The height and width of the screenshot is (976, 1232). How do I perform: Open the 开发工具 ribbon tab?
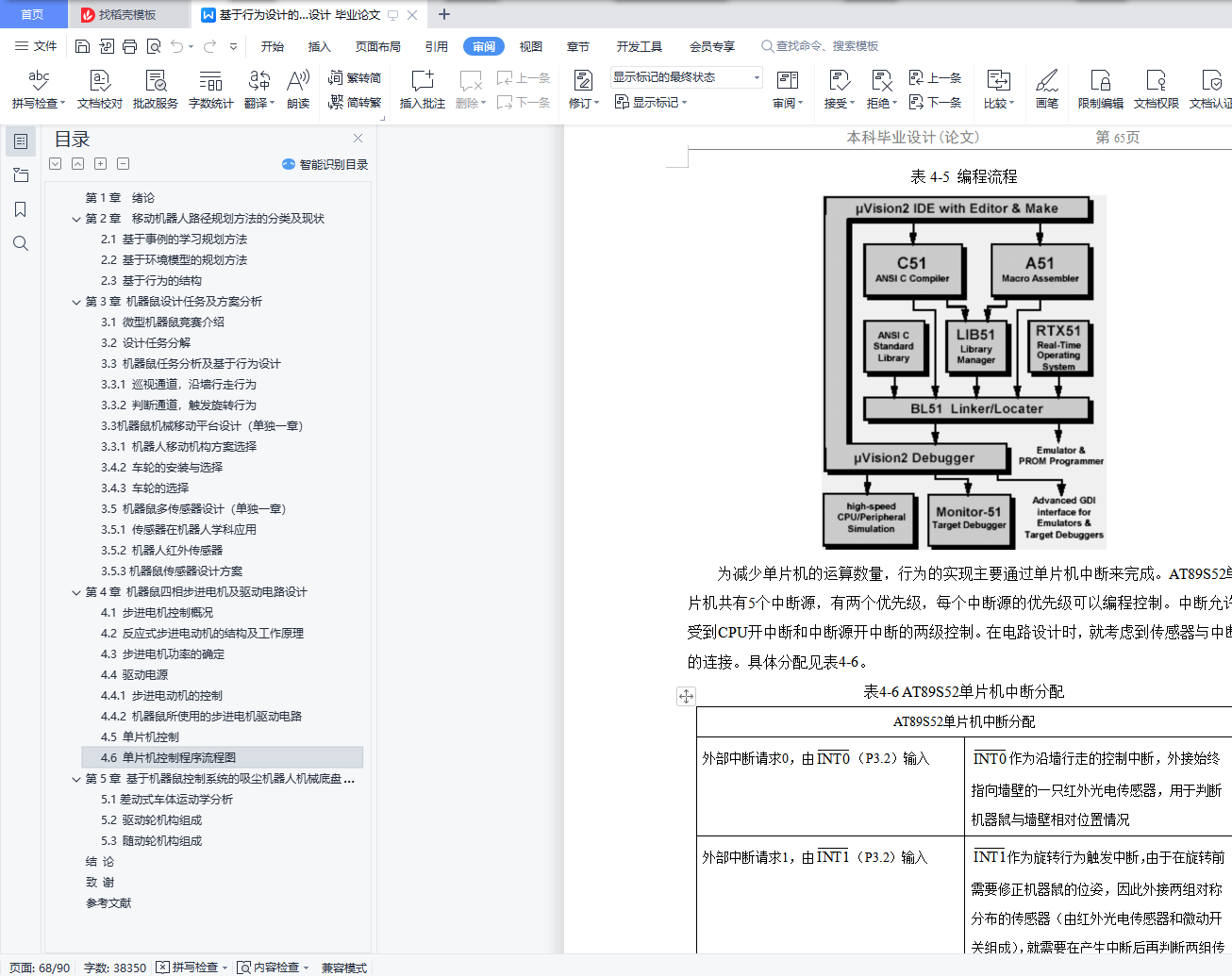pyautogui.click(x=640, y=46)
